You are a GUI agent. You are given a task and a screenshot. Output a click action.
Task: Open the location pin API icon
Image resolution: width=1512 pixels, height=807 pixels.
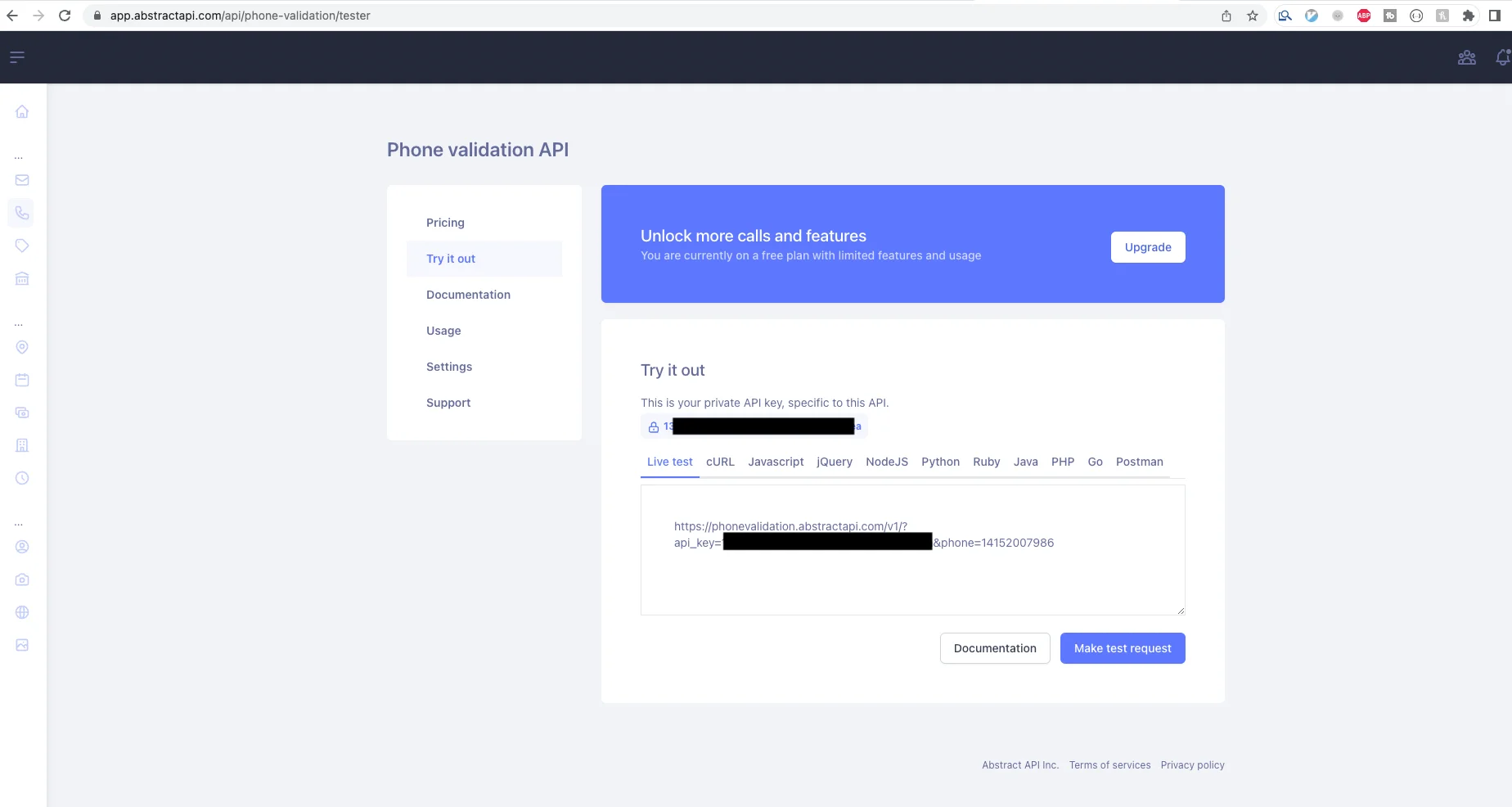click(22, 347)
